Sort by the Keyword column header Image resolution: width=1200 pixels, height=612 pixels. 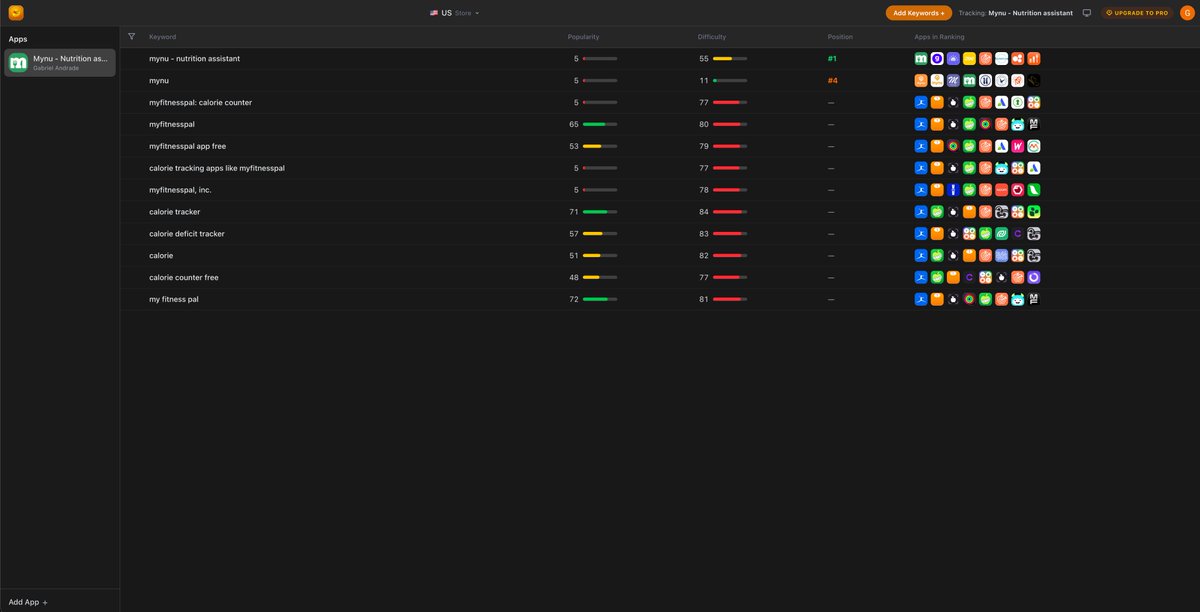162,37
